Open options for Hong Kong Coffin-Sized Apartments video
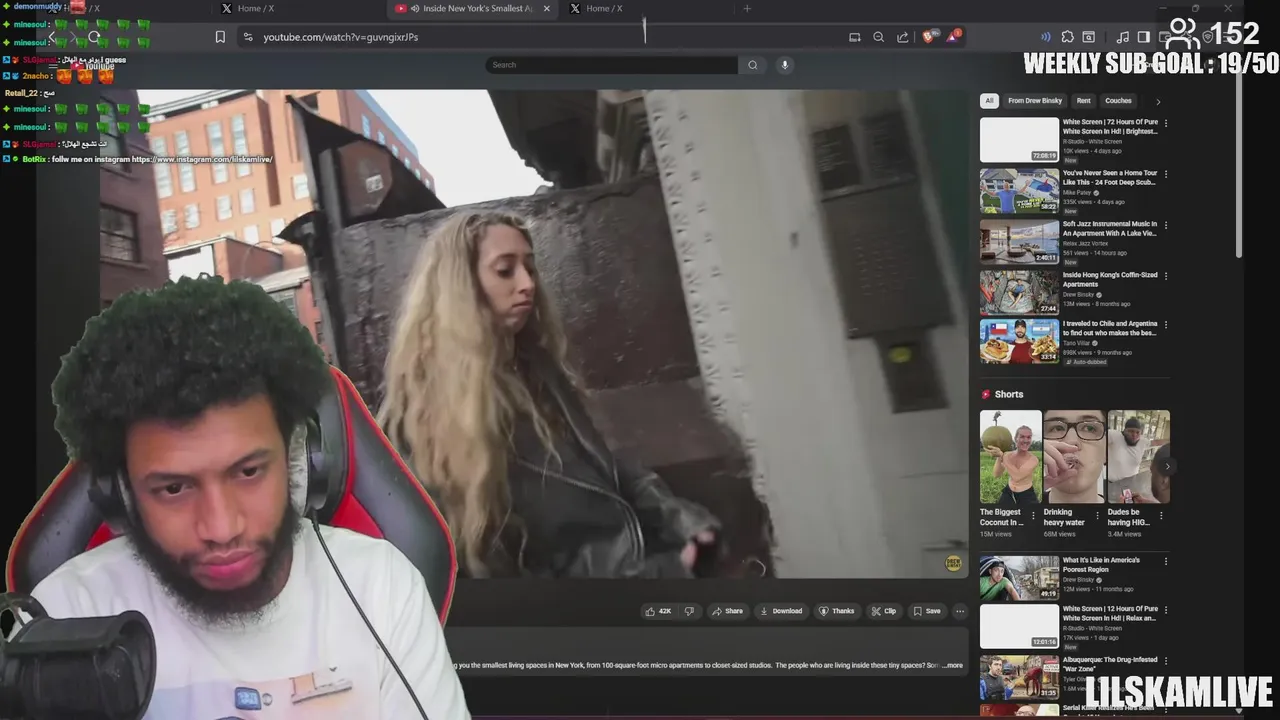The image size is (1280, 720). [1166, 276]
